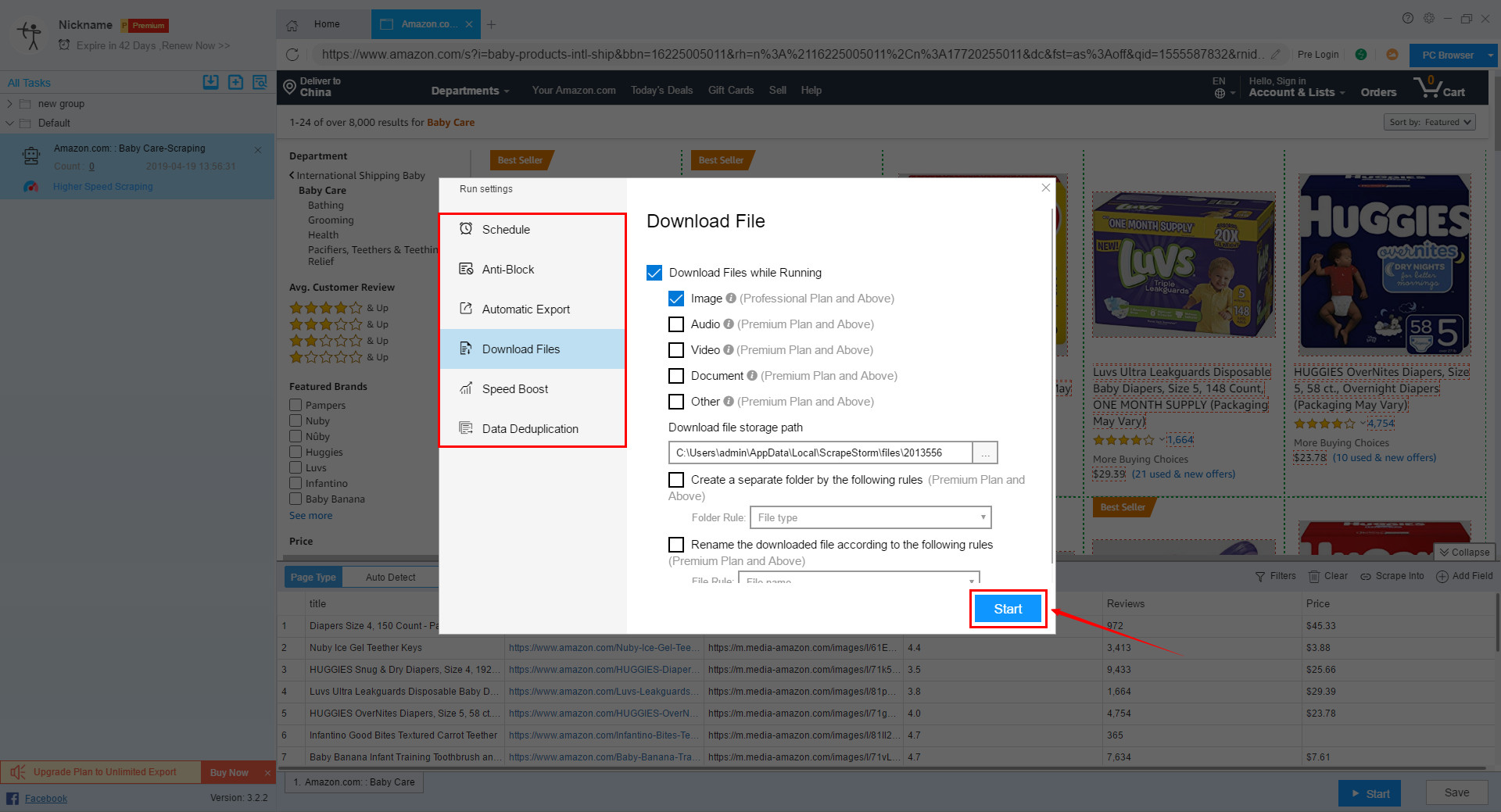Select the Amazon.com Baby Care bottom tab
Image resolution: width=1501 pixels, height=812 pixels.
tap(354, 782)
